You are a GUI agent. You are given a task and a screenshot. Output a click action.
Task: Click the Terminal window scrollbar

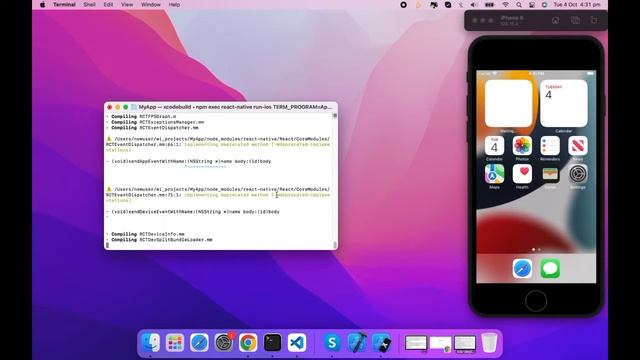point(335,180)
